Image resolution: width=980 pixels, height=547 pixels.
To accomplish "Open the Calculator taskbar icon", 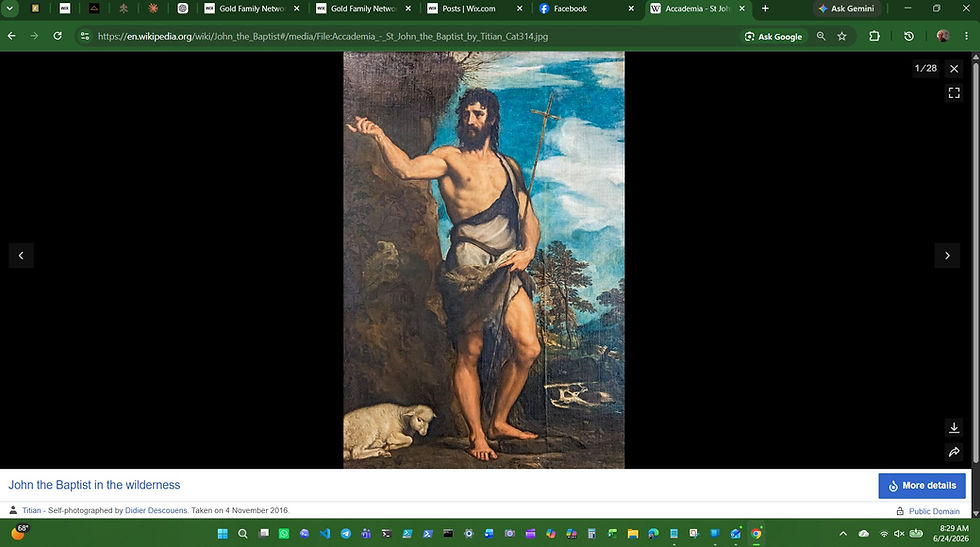I will pos(592,534).
